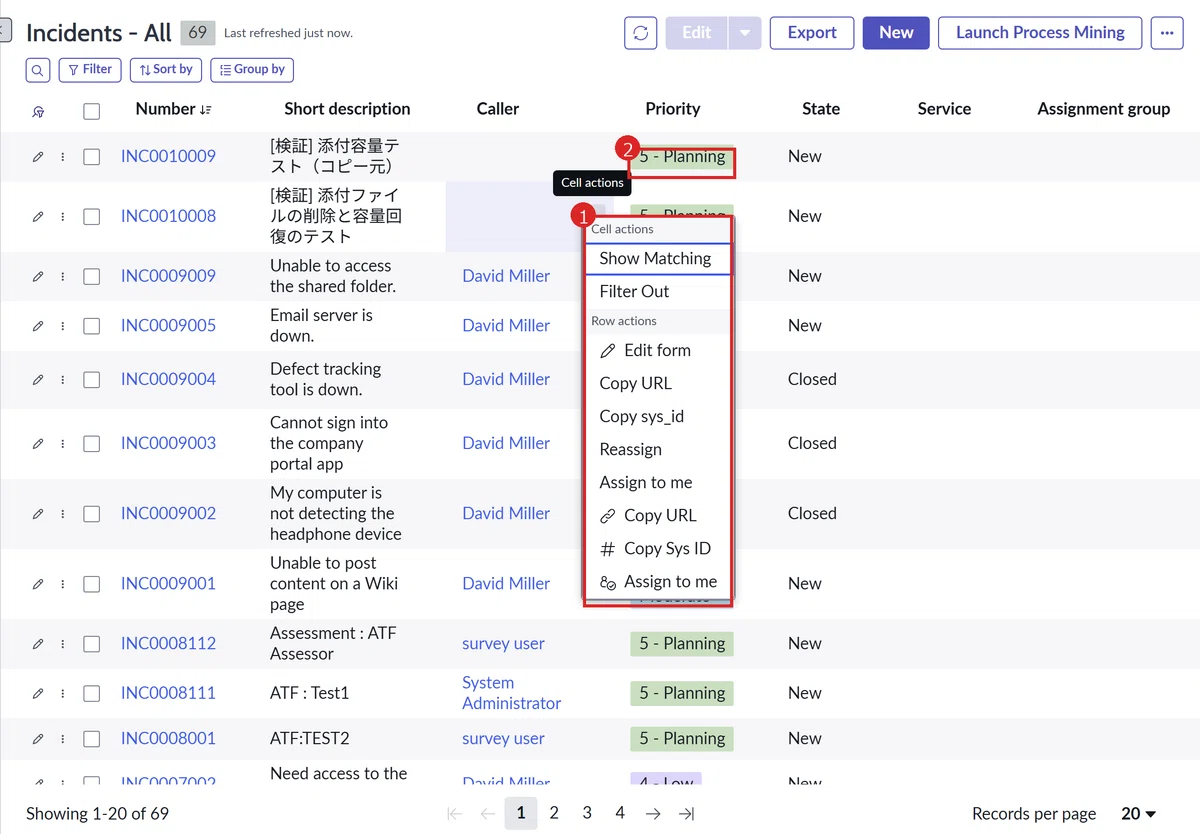This screenshot has width=1200, height=834.
Task: Click the Closed state of INC0009004
Action: [x=812, y=380]
